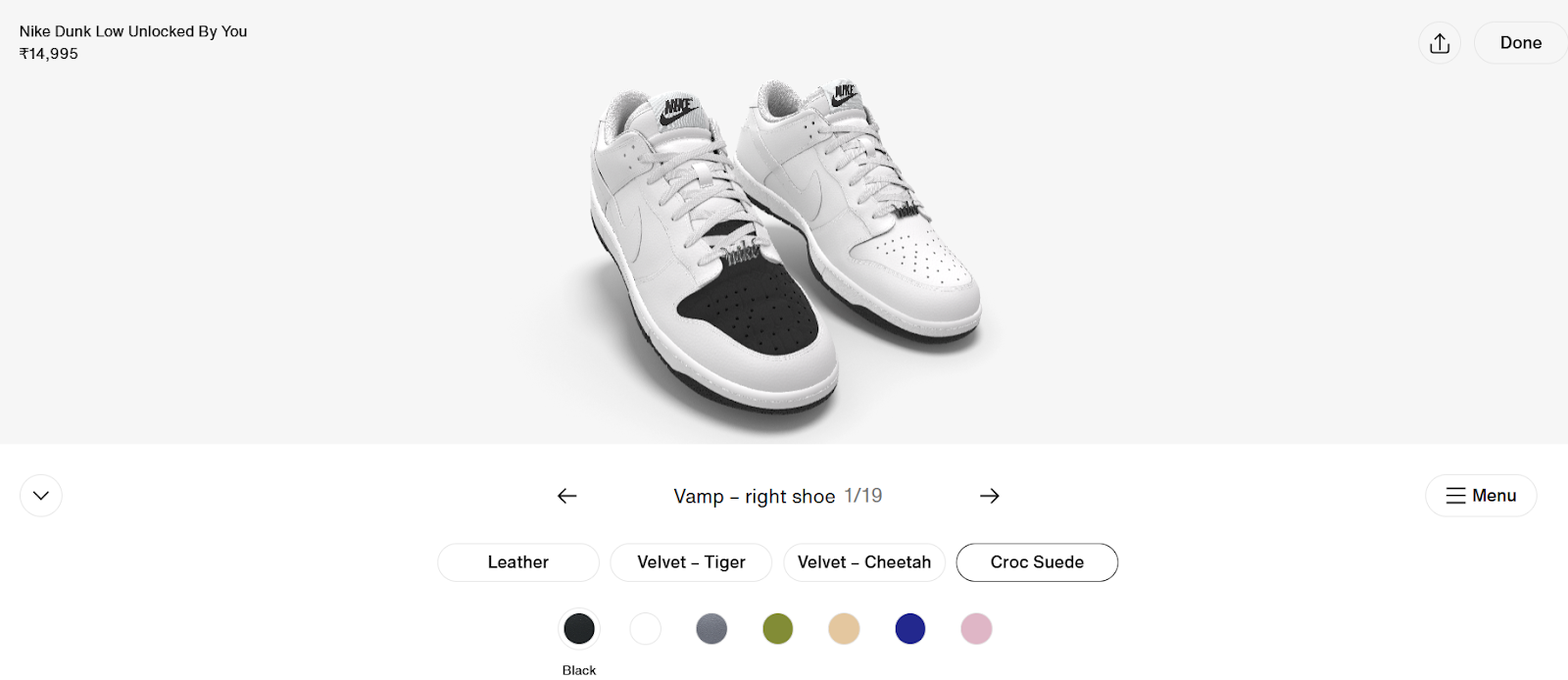Pick the beige tan color swatch

tap(844, 629)
